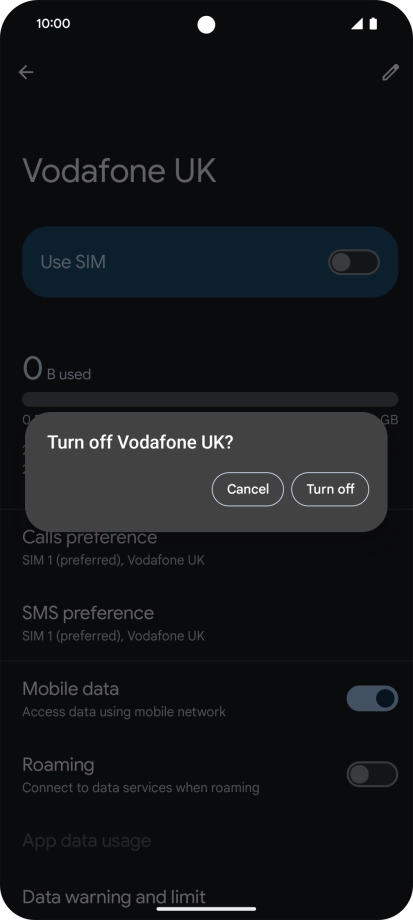Tap the Vodafone UK page title

pyautogui.click(x=119, y=170)
